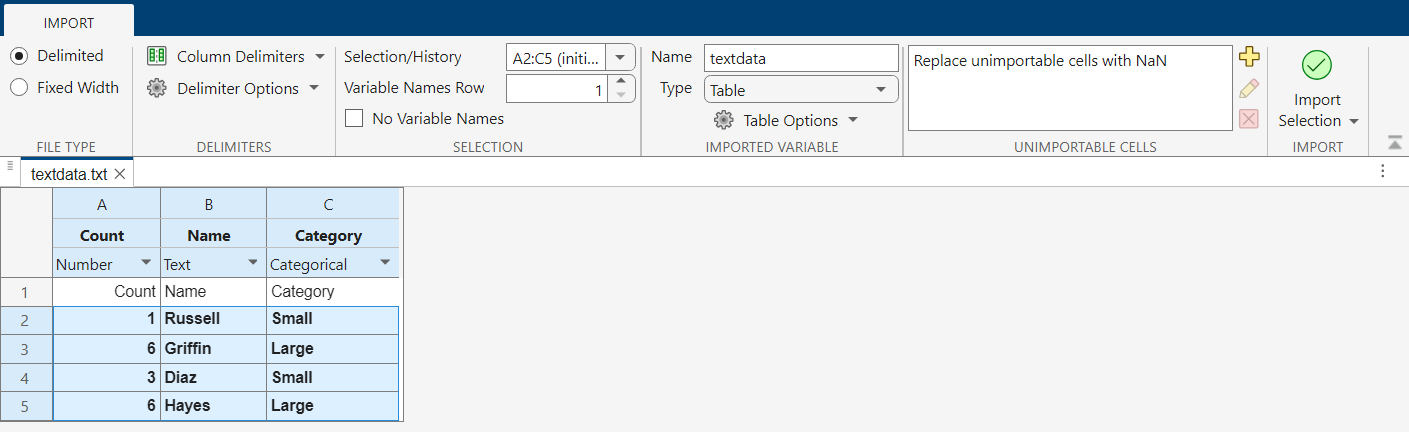Open the Type dropdown showing Table
The height and width of the screenshot is (432, 1409).
pos(800,90)
